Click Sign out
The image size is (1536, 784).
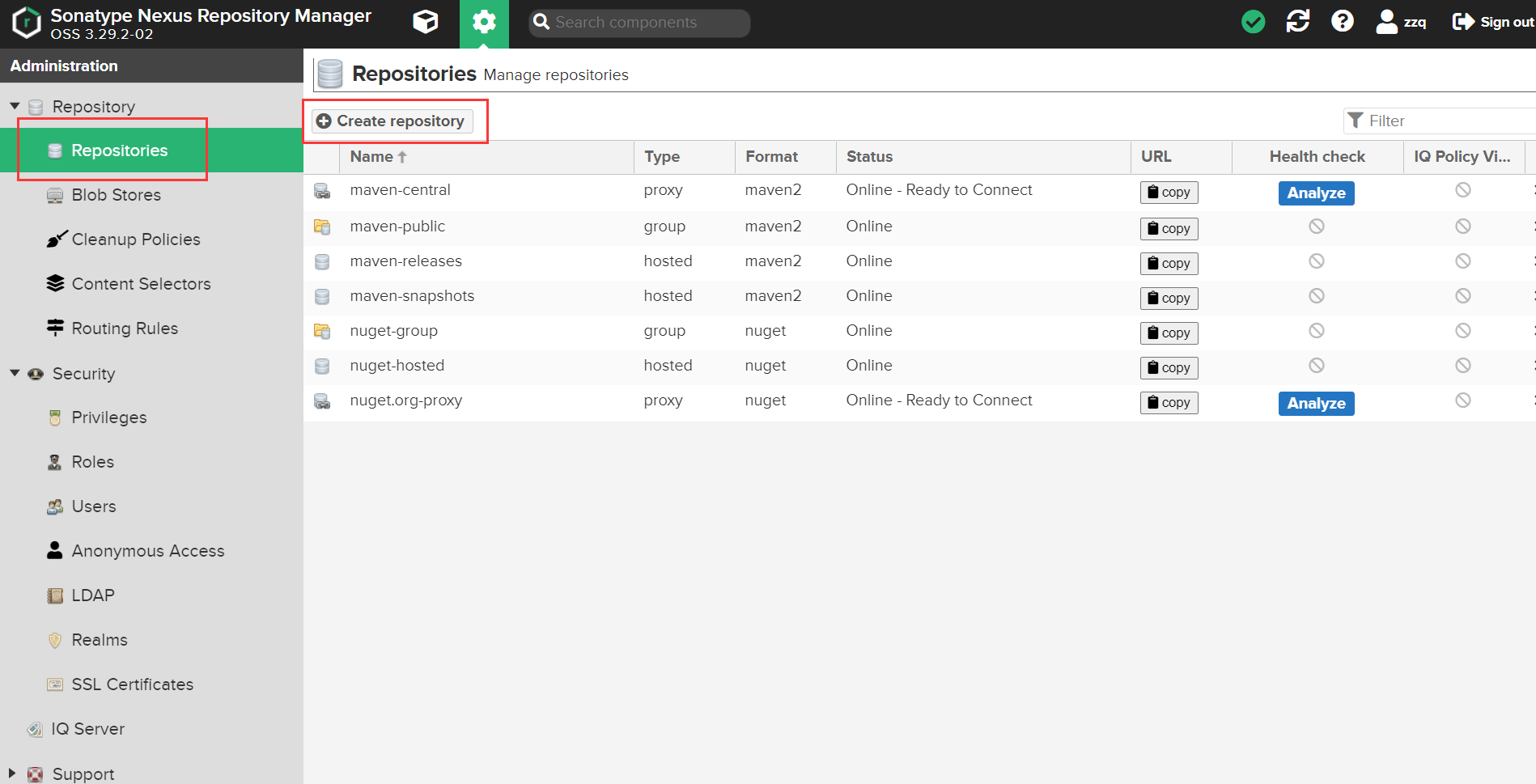coord(1493,22)
